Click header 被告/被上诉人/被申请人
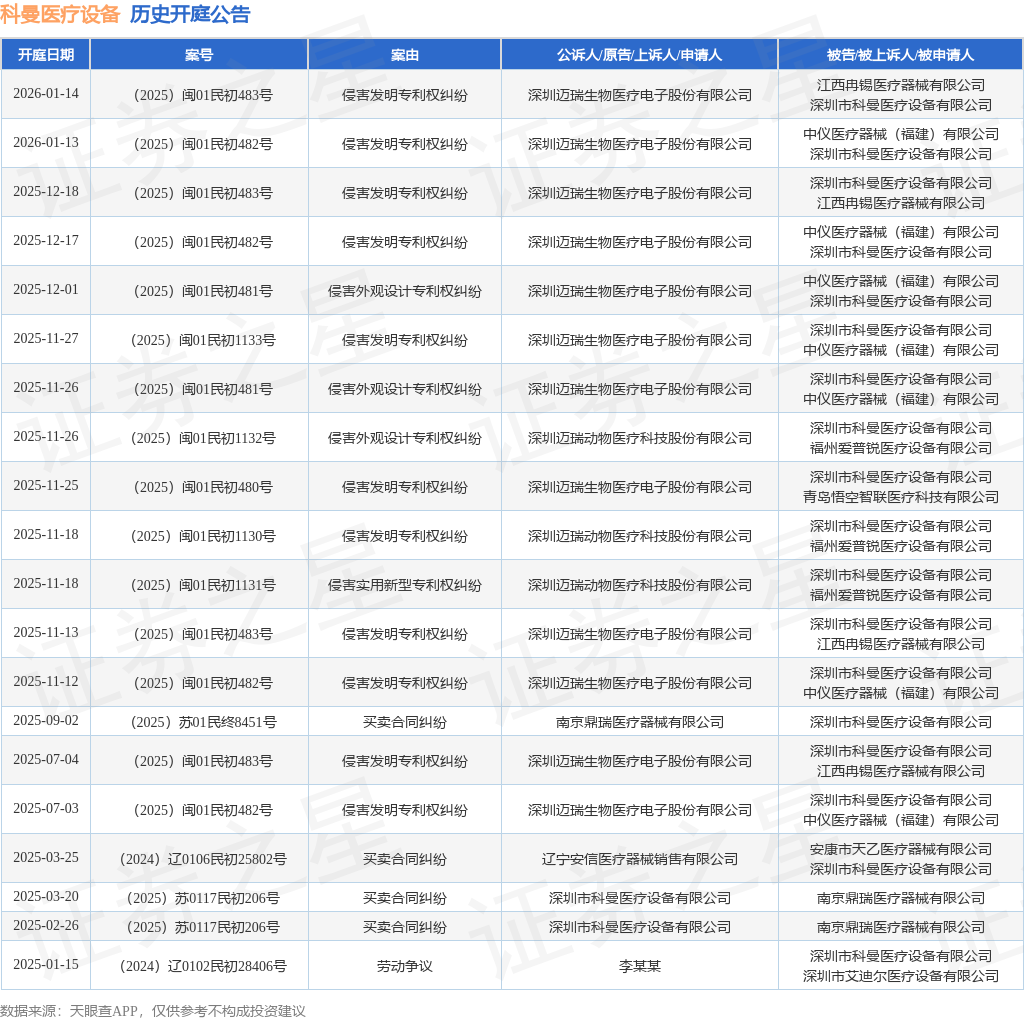 901,55
